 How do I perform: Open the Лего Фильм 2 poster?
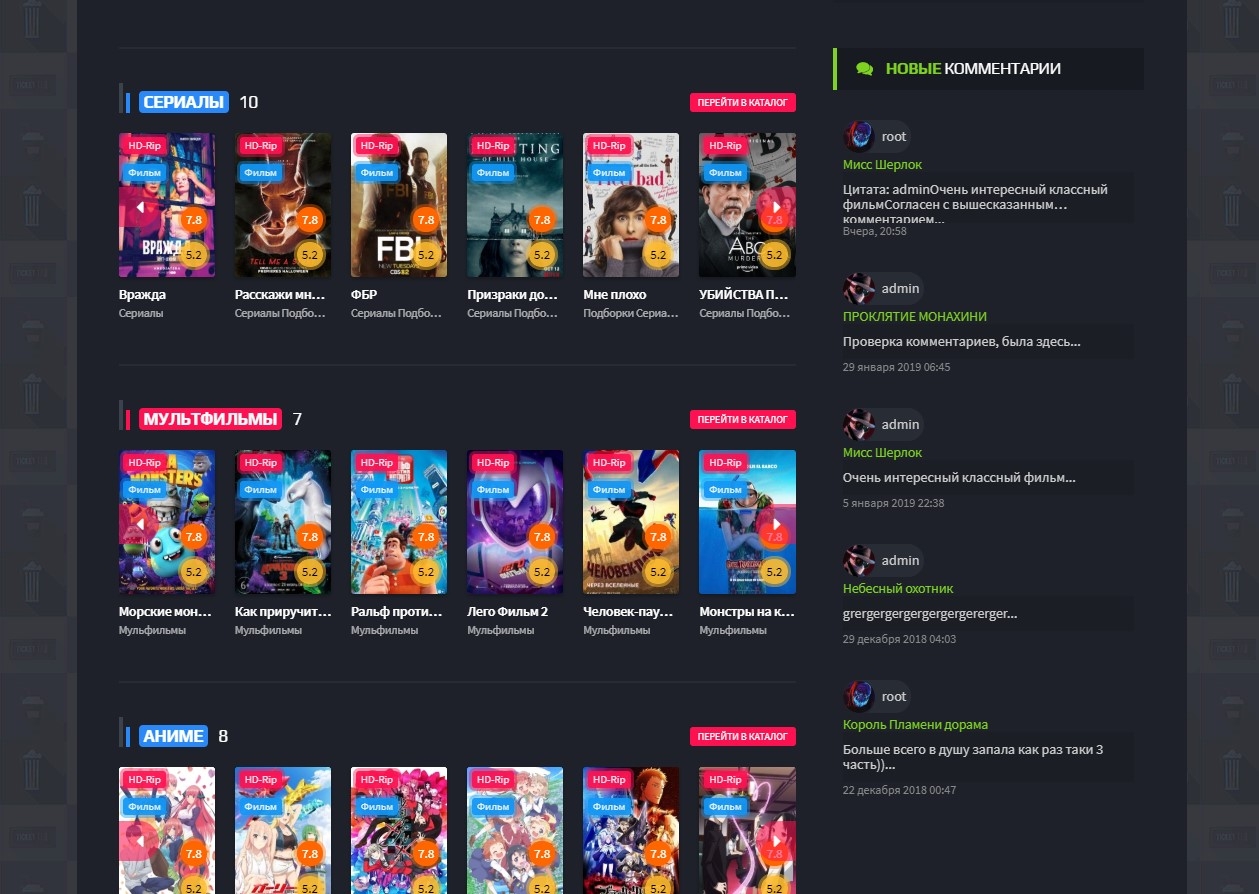coord(515,522)
